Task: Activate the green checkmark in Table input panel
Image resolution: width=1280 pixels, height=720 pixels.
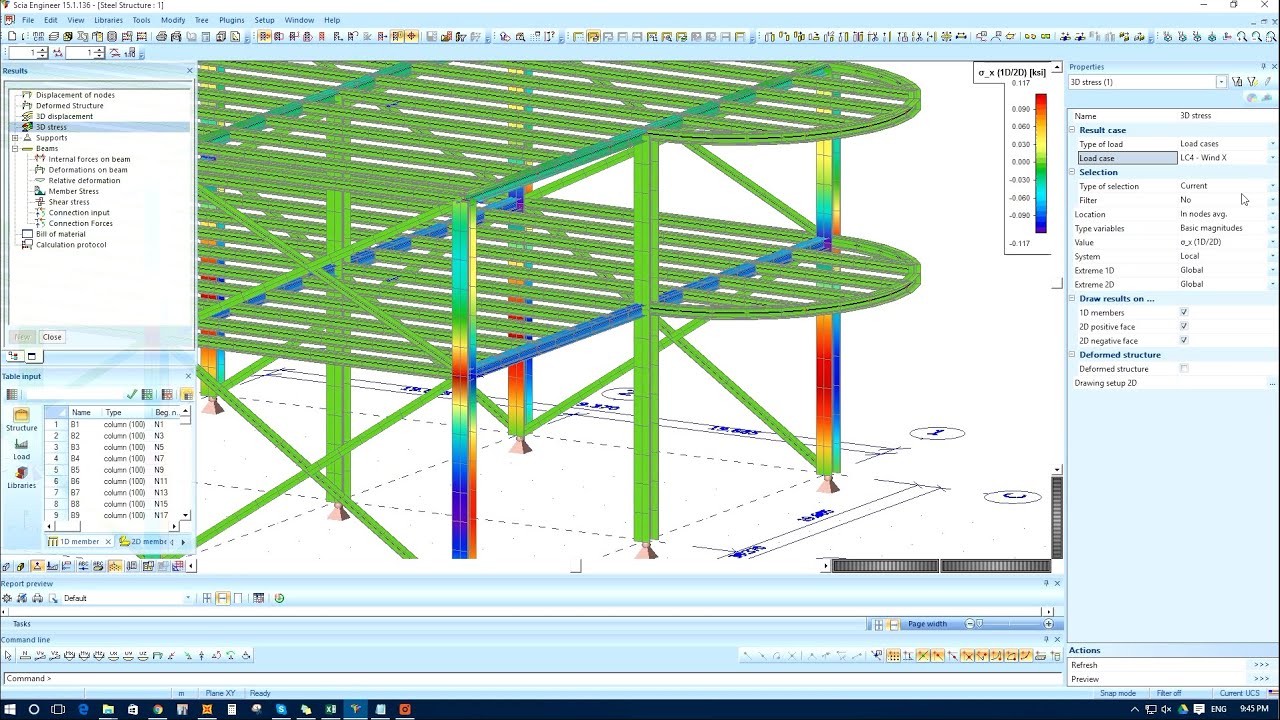Action: (133, 393)
